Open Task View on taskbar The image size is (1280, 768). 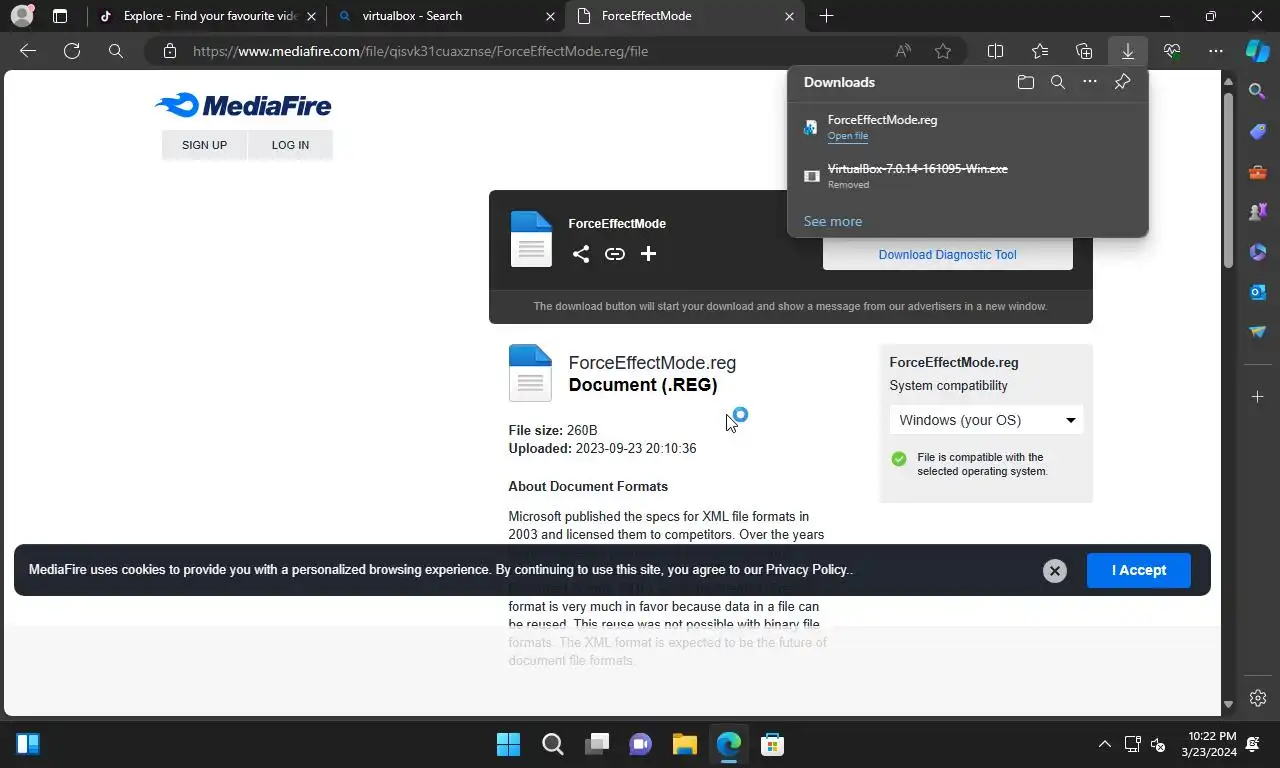(x=597, y=744)
